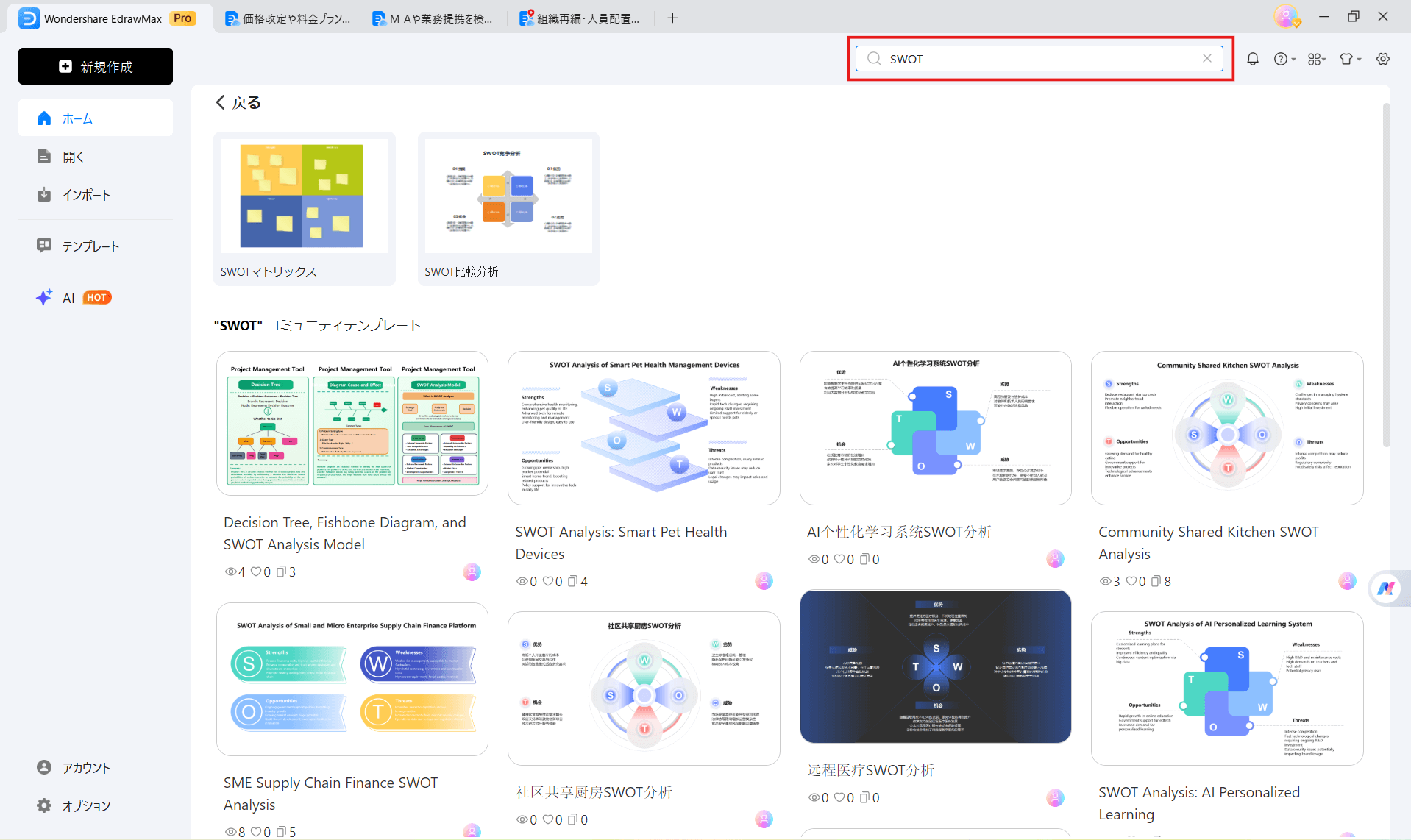Open settings gear icon at top right

tap(1383, 59)
